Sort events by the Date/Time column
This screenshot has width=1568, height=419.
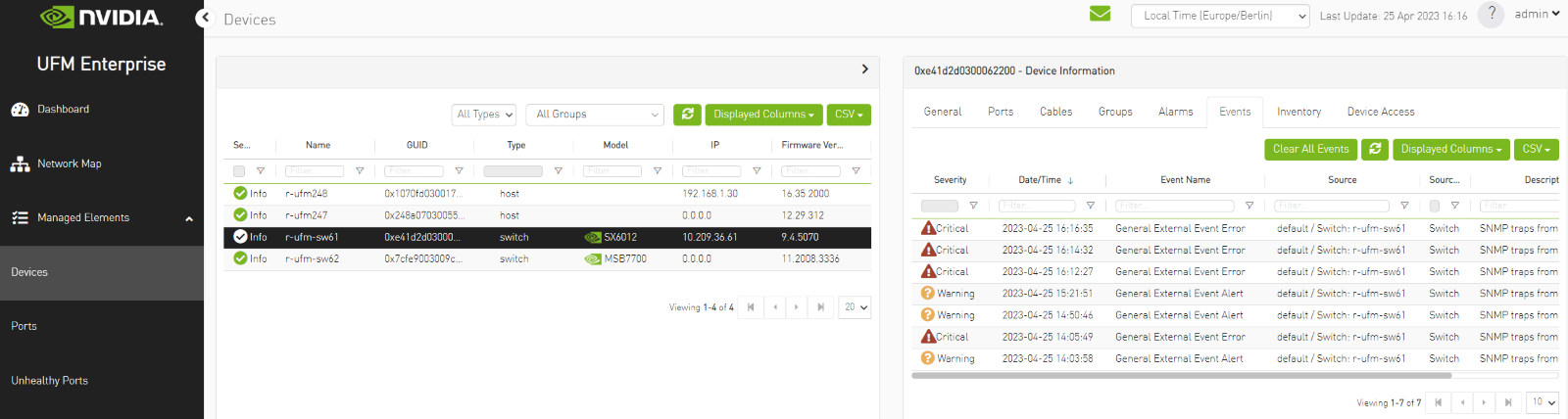click(1046, 180)
